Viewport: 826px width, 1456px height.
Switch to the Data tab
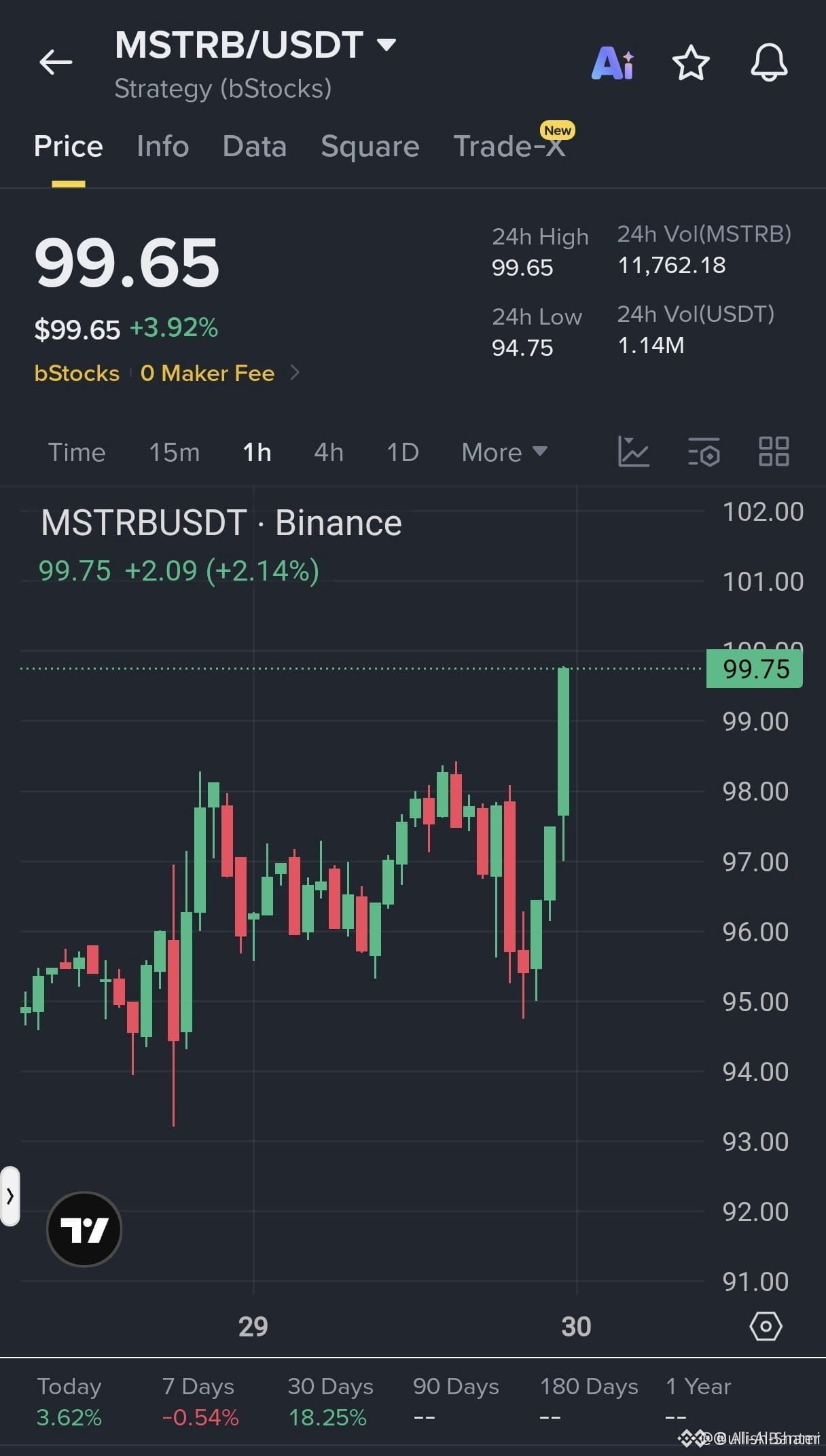coord(255,146)
